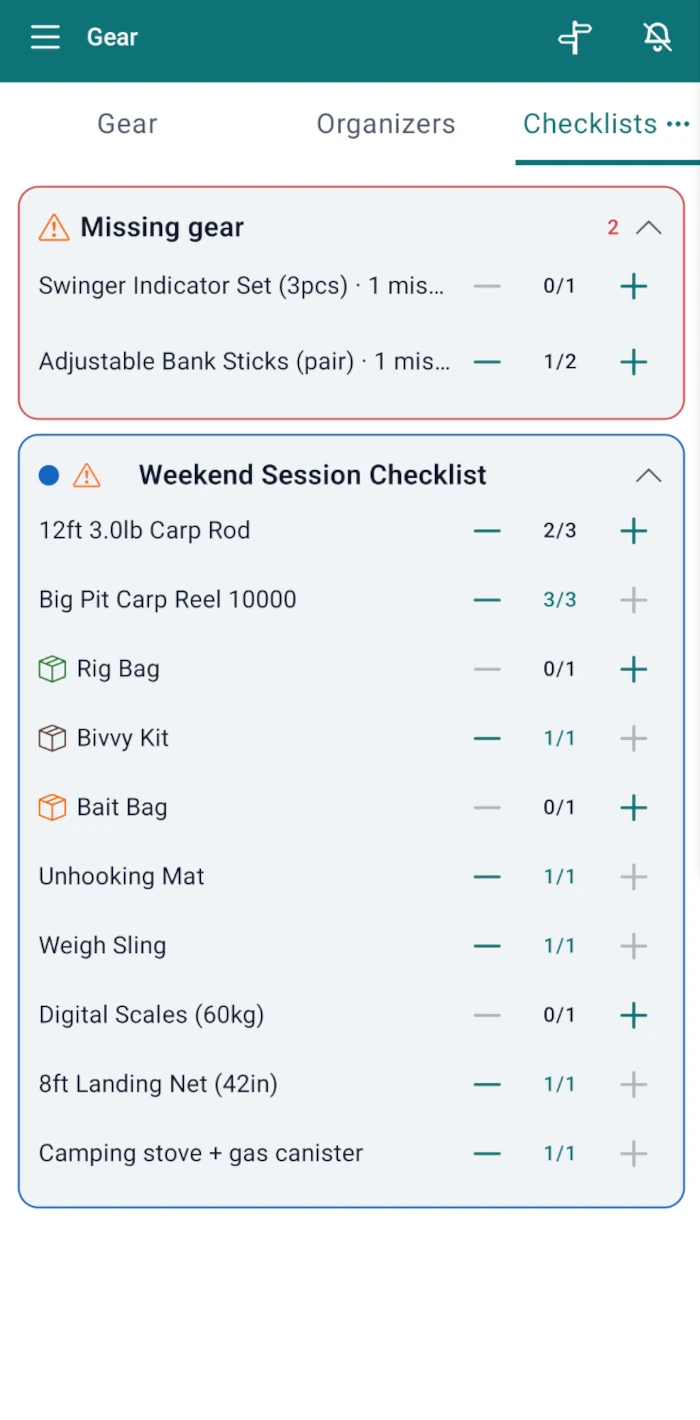Switch to the Gear tab
700x1420 pixels.
(127, 124)
